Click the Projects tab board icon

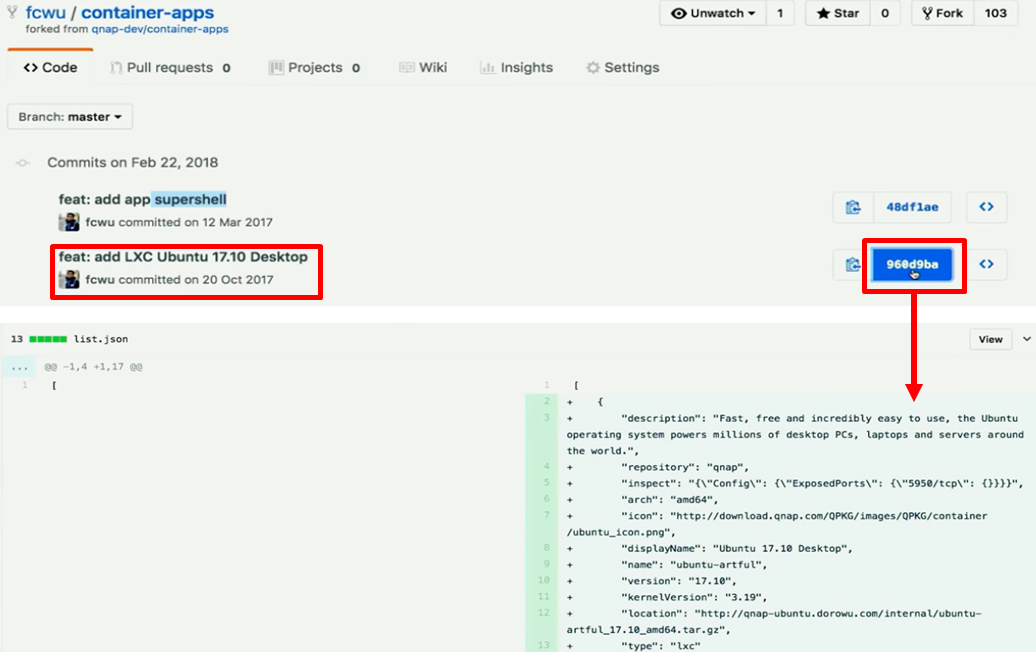(x=276, y=67)
